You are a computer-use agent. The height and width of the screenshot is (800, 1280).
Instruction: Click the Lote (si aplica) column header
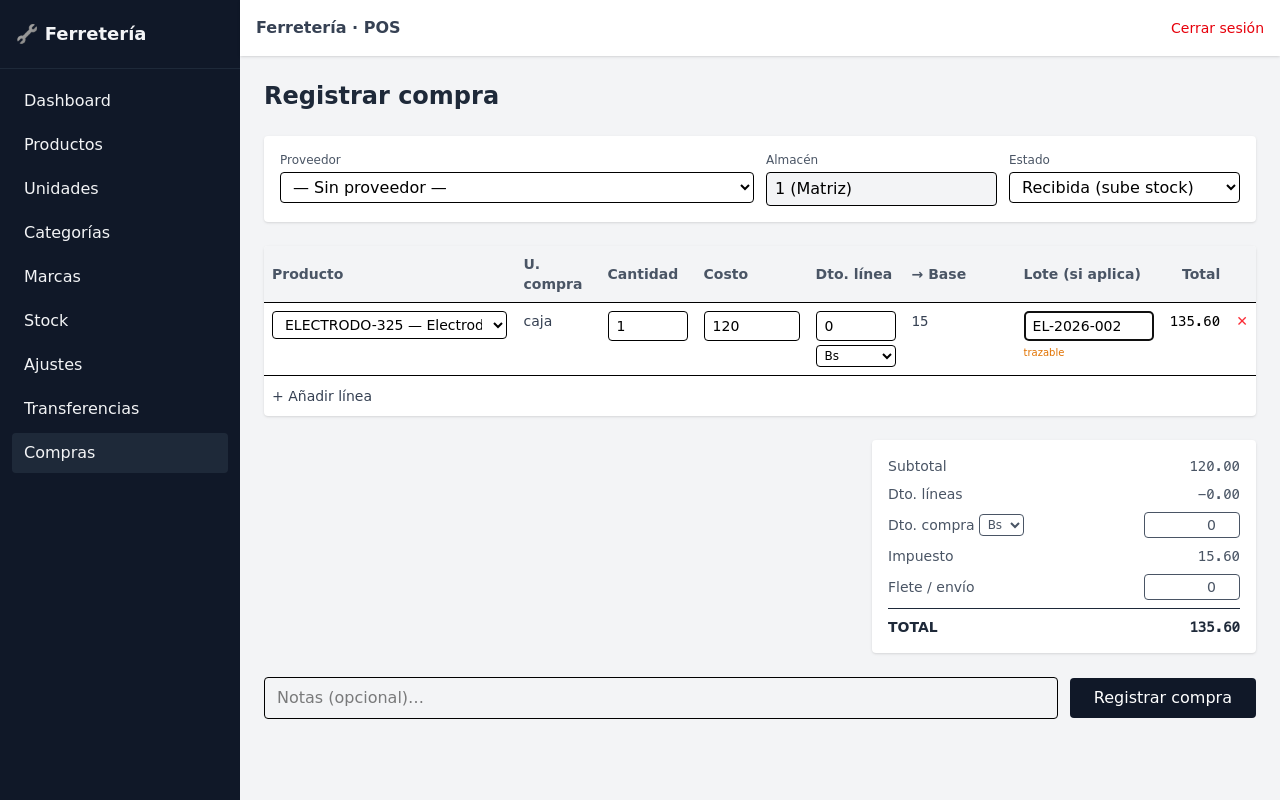1082,274
